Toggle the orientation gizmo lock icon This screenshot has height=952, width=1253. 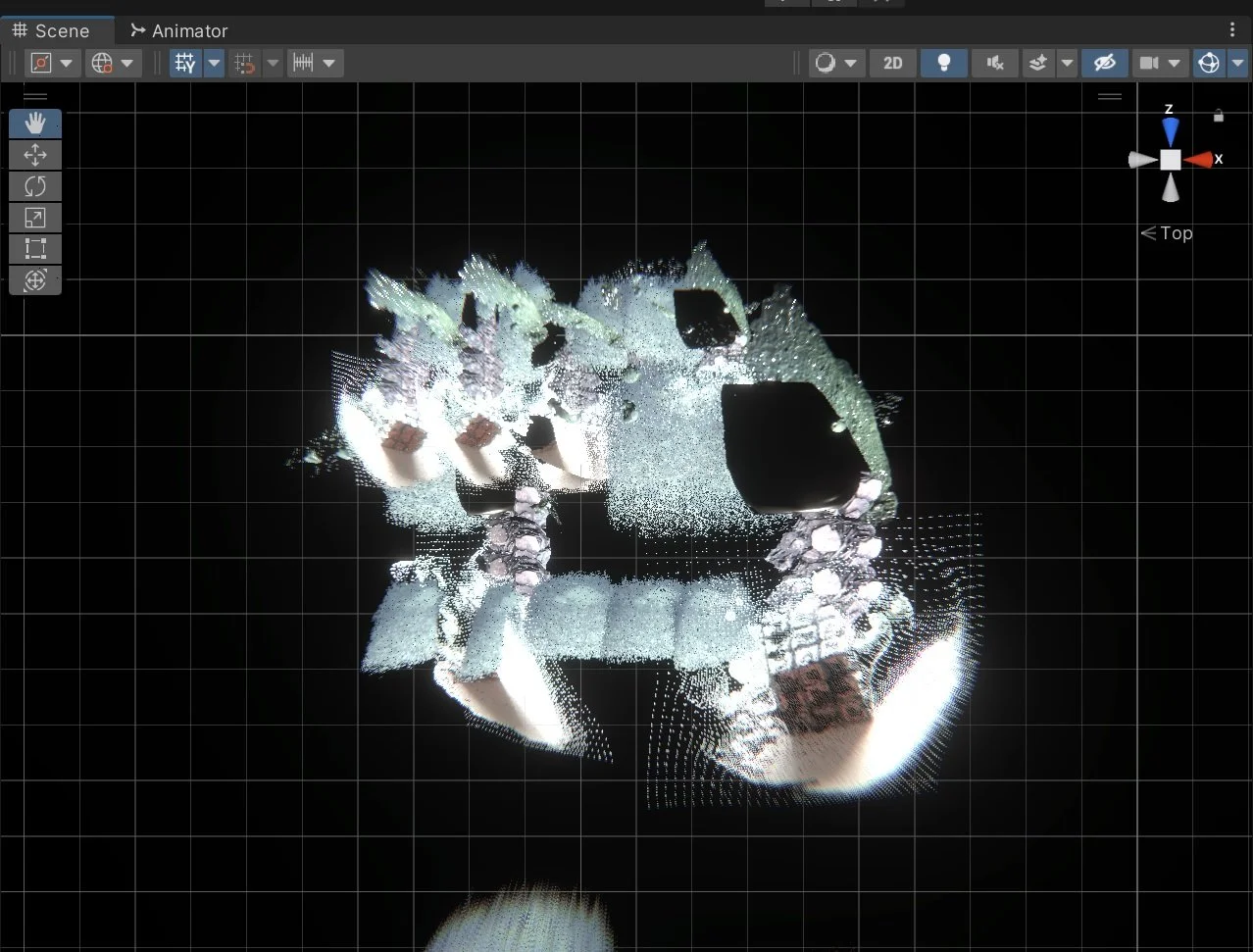pyautogui.click(x=1218, y=116)
